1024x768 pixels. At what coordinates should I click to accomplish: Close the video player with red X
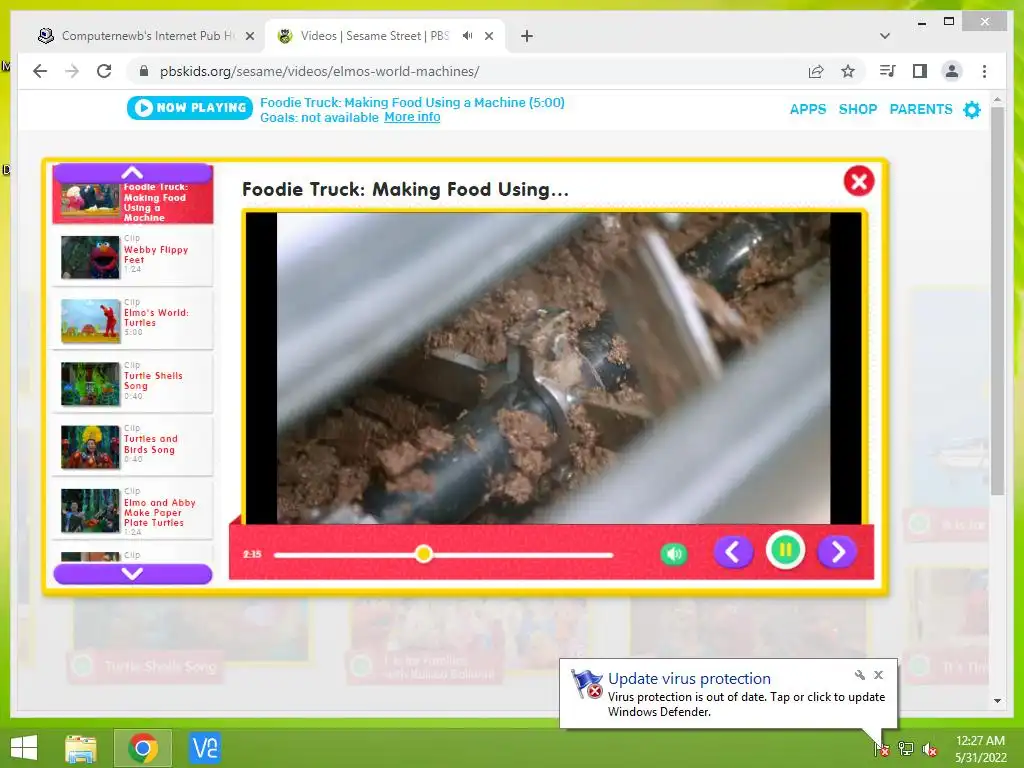(859, 181)
